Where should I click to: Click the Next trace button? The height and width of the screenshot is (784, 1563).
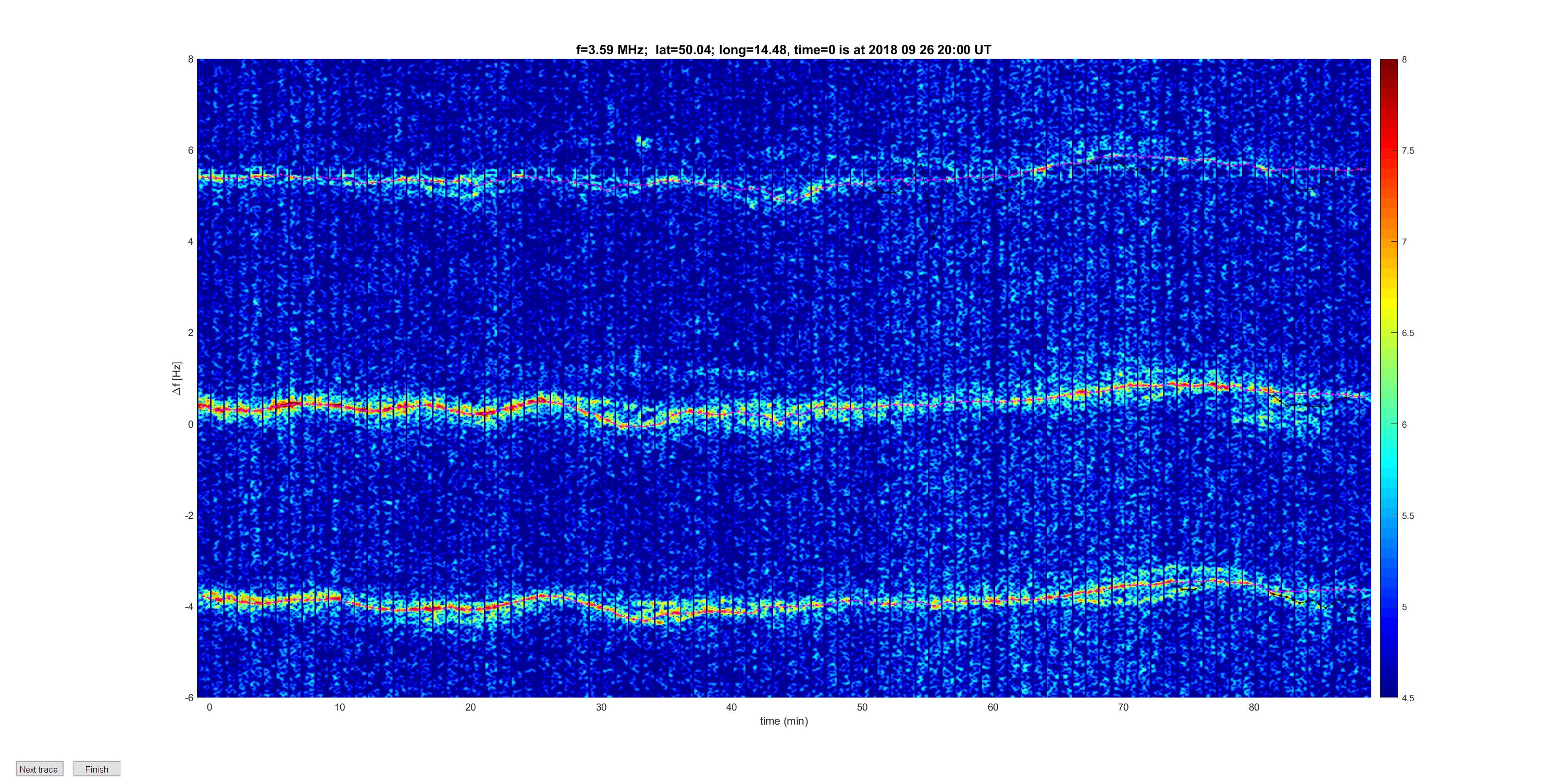(x=40, y=769)
